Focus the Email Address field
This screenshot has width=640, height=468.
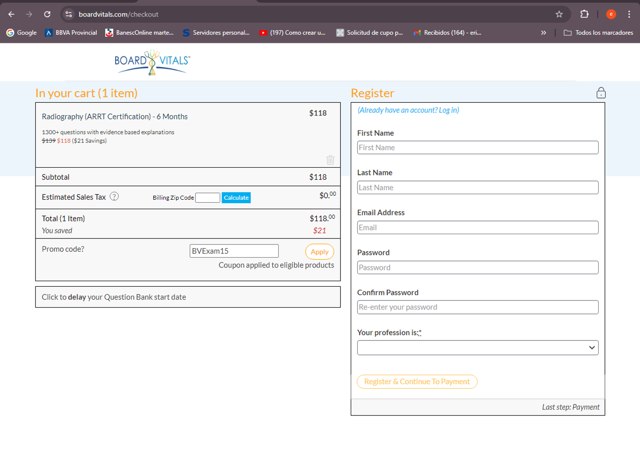pyautogui.click(x=478, y=228)
